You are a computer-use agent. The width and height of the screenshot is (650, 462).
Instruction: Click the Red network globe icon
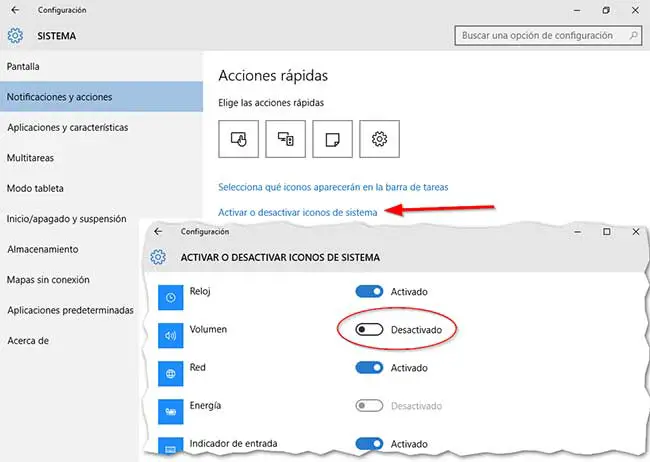coord(171,371)
